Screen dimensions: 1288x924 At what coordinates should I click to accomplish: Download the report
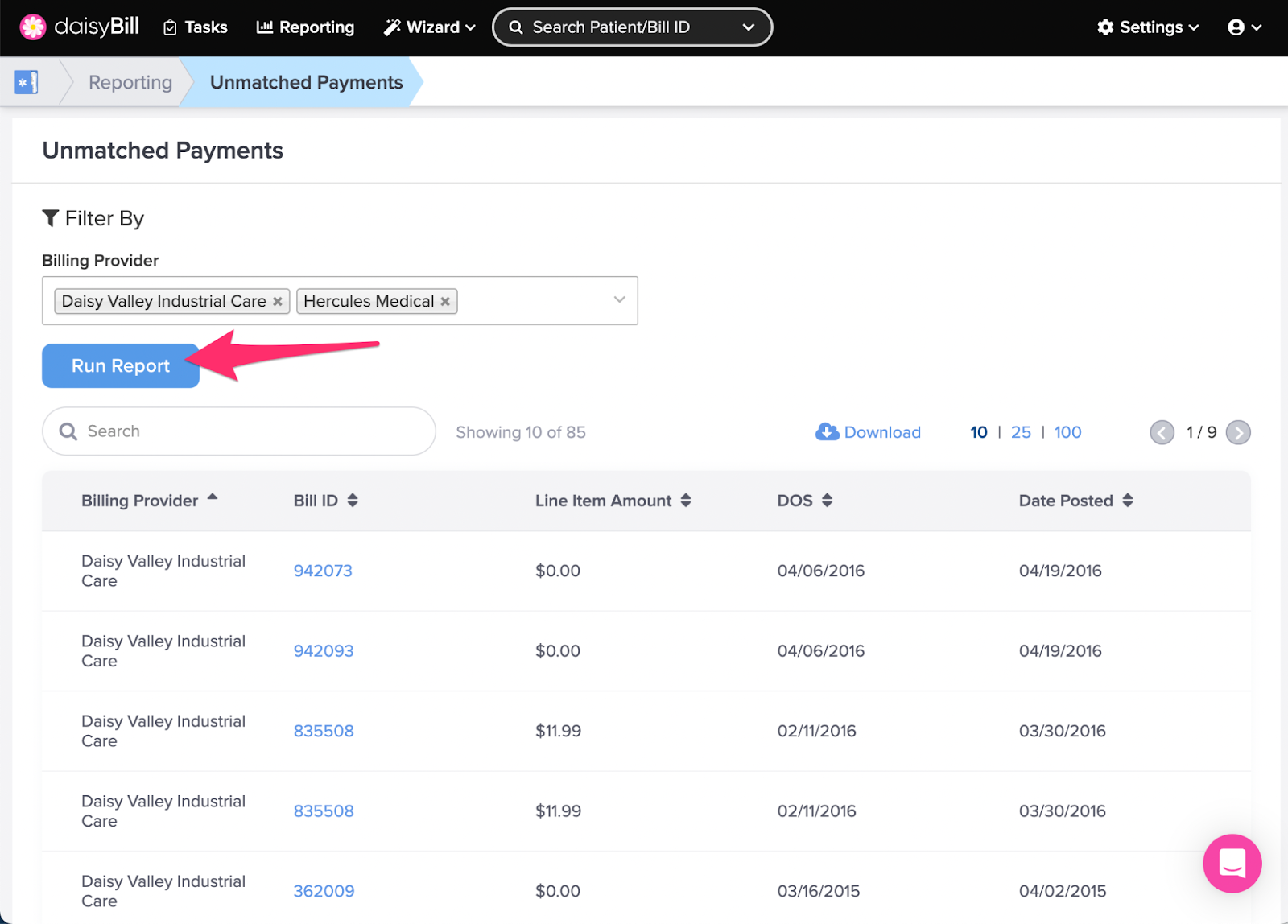868,432
